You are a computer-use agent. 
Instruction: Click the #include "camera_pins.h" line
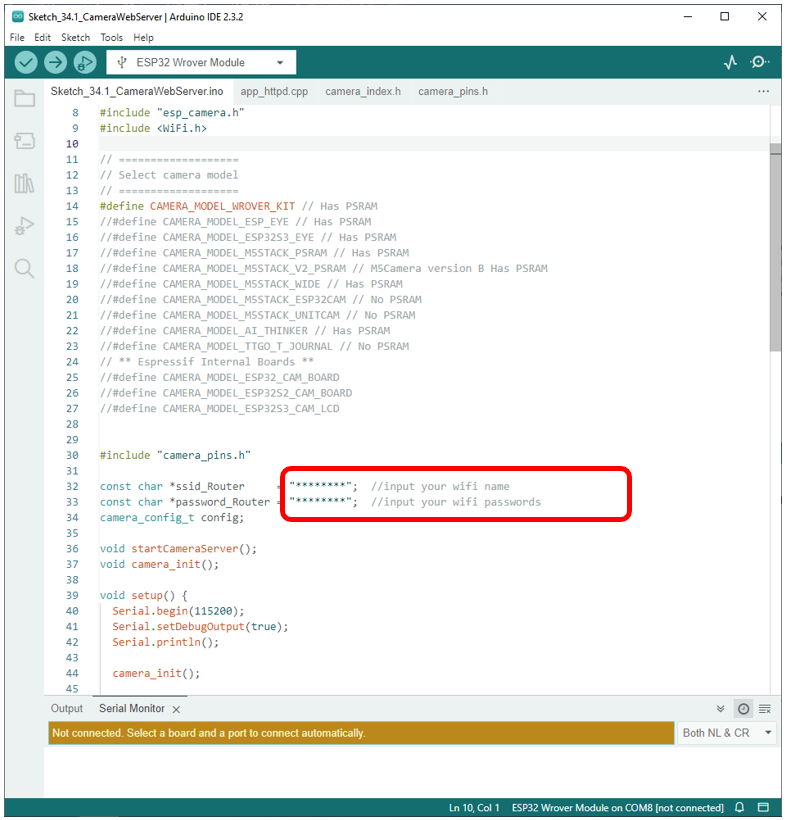[x=175, y=455]
